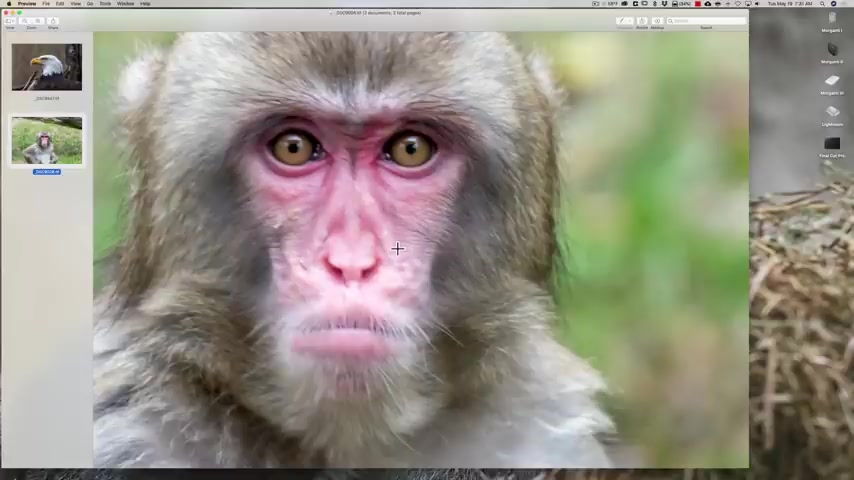Screen dimensions: 854x480
Task: Click the cloud upload menu bar icon
Action: point(707,4)
